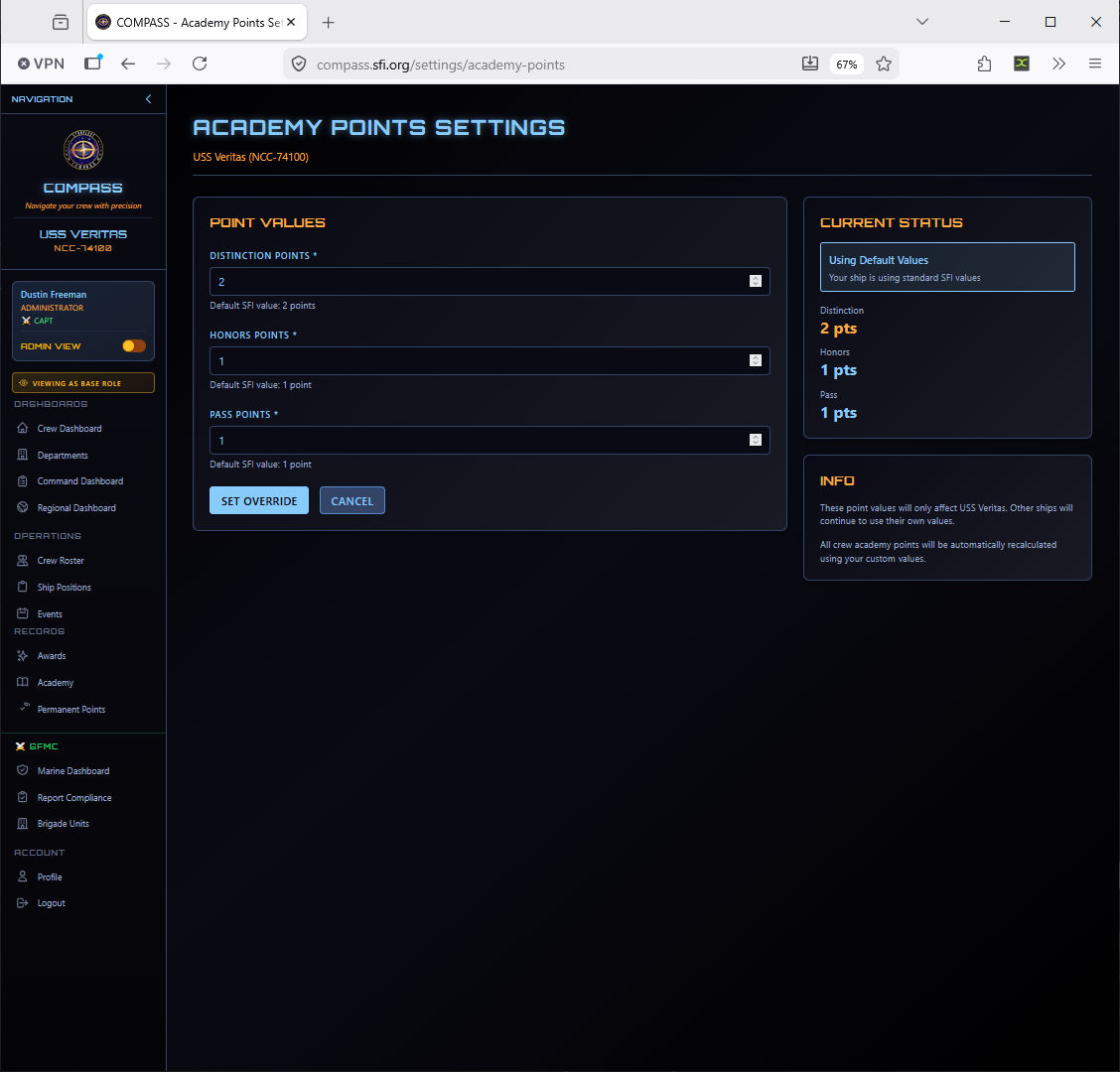Open the Crew Roster page
Screen dimensions: 1120x1072
61,561
